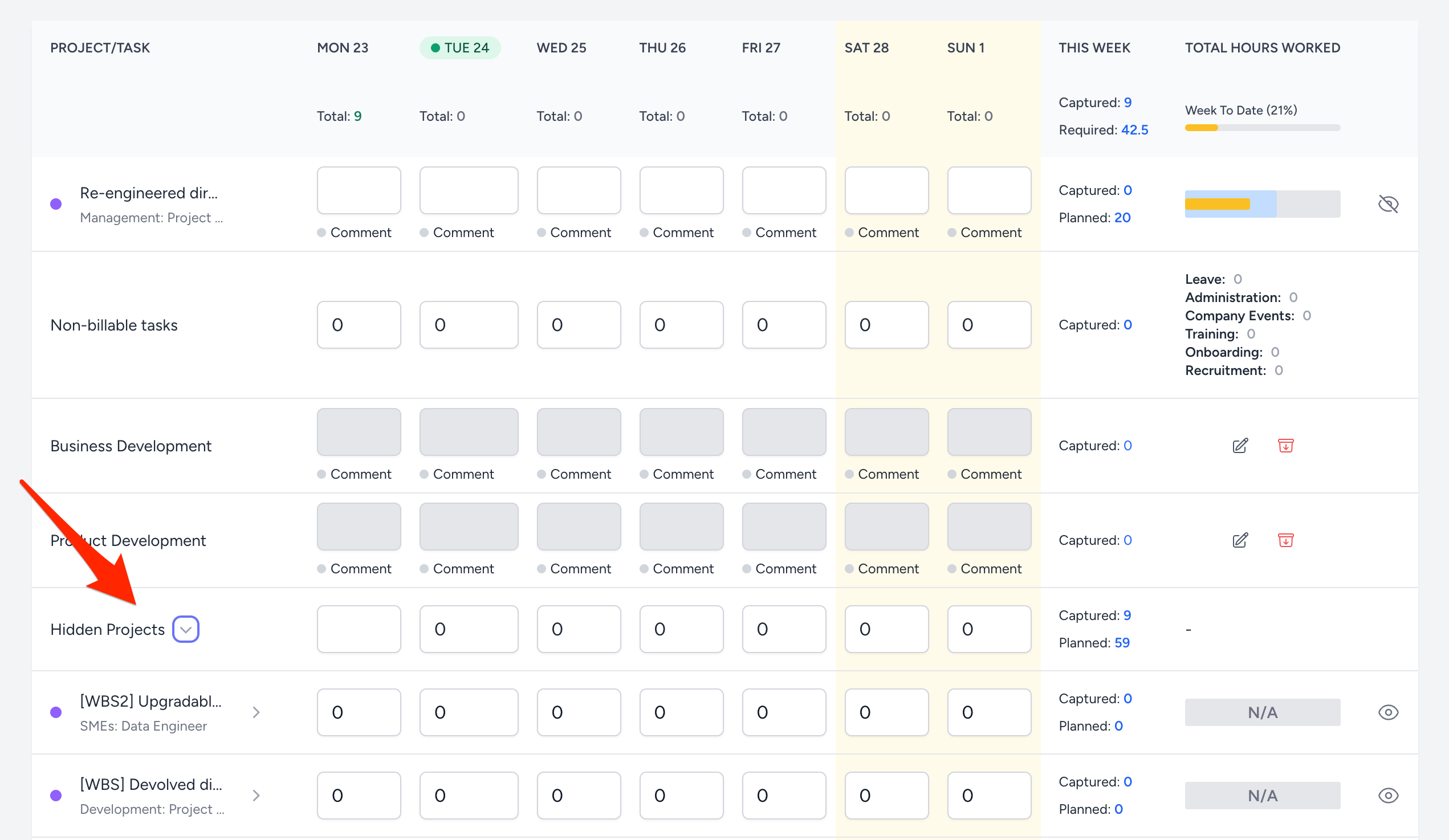This screenshot has height=840, width=1449.
Task: Select the WED 25 column header
Action: pyautogui.click(x=561, y=48)
